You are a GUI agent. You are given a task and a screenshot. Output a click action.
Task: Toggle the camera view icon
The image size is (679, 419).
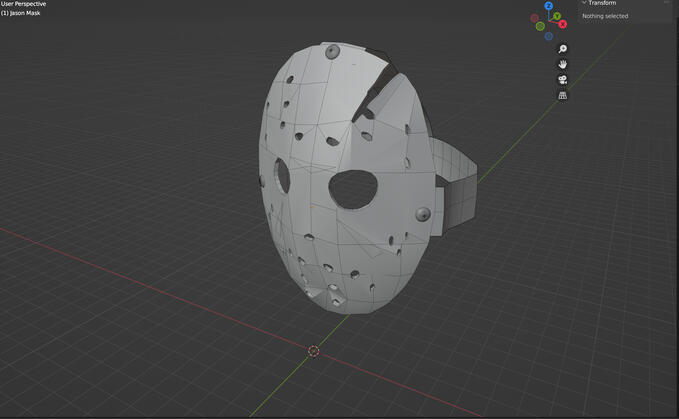pos(563,80)
